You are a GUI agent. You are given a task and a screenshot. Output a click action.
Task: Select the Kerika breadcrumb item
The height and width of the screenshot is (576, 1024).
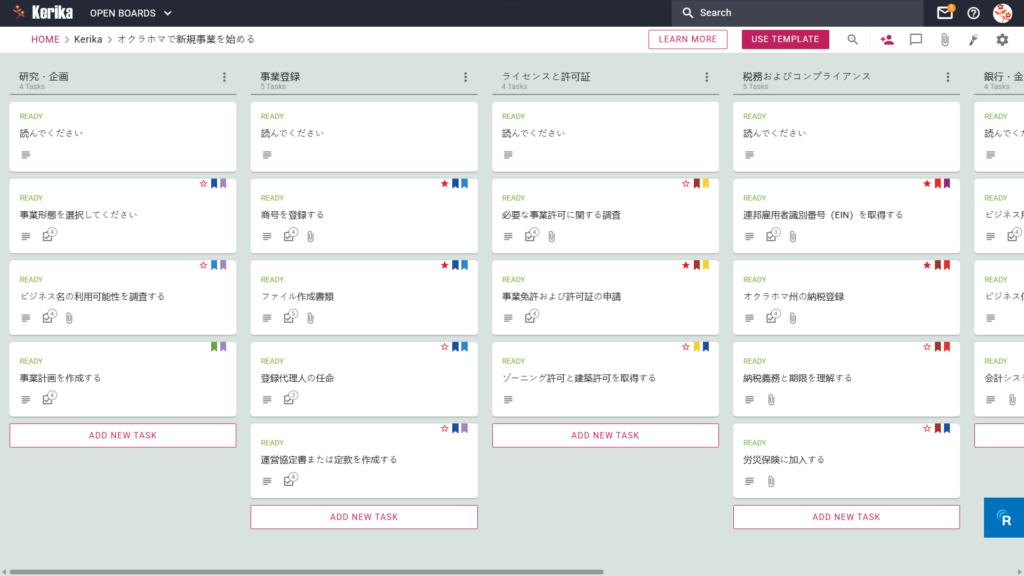[88, 39]
